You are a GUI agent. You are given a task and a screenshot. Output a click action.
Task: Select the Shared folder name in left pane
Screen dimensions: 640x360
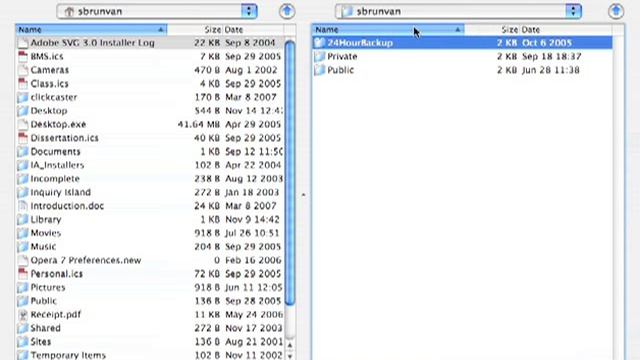tap(46, 328)
